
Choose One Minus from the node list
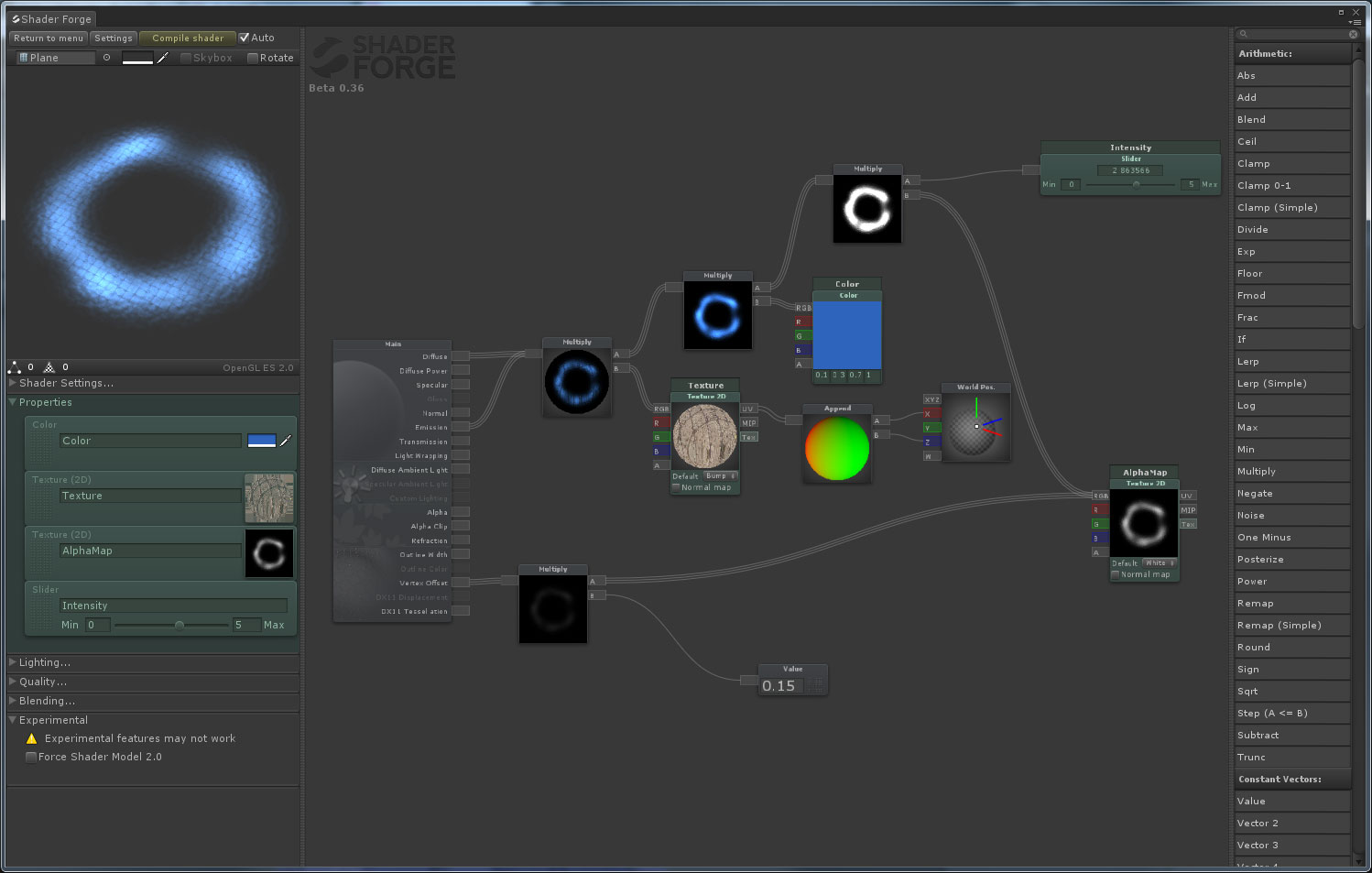click(1292, 537)
